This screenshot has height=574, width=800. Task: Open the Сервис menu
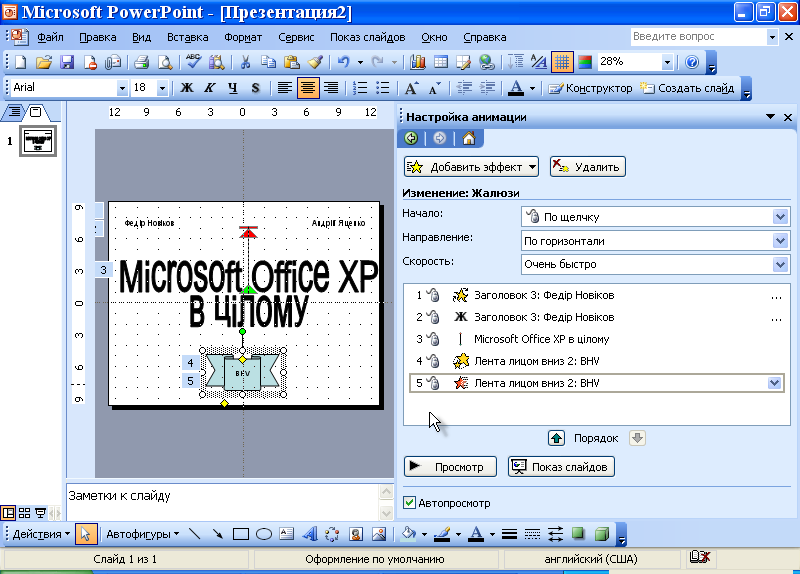pos(296,37)
